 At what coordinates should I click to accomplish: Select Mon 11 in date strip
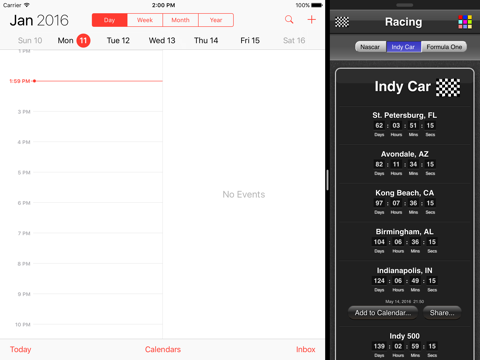pyautogui.click(x=74, y=41)
